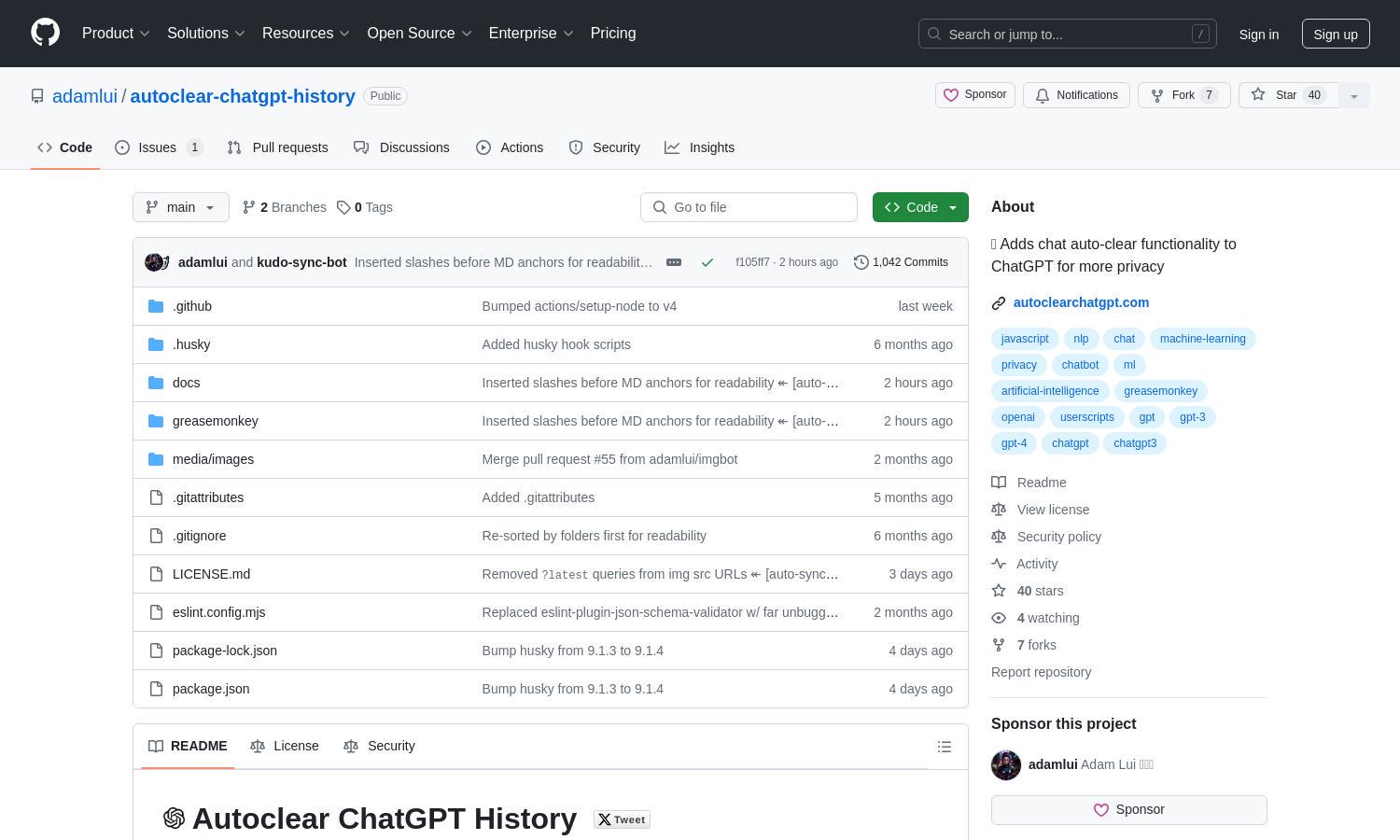1400x840 pixels.
Task: Open LICENSE.md file
Action: pos(211,574)
